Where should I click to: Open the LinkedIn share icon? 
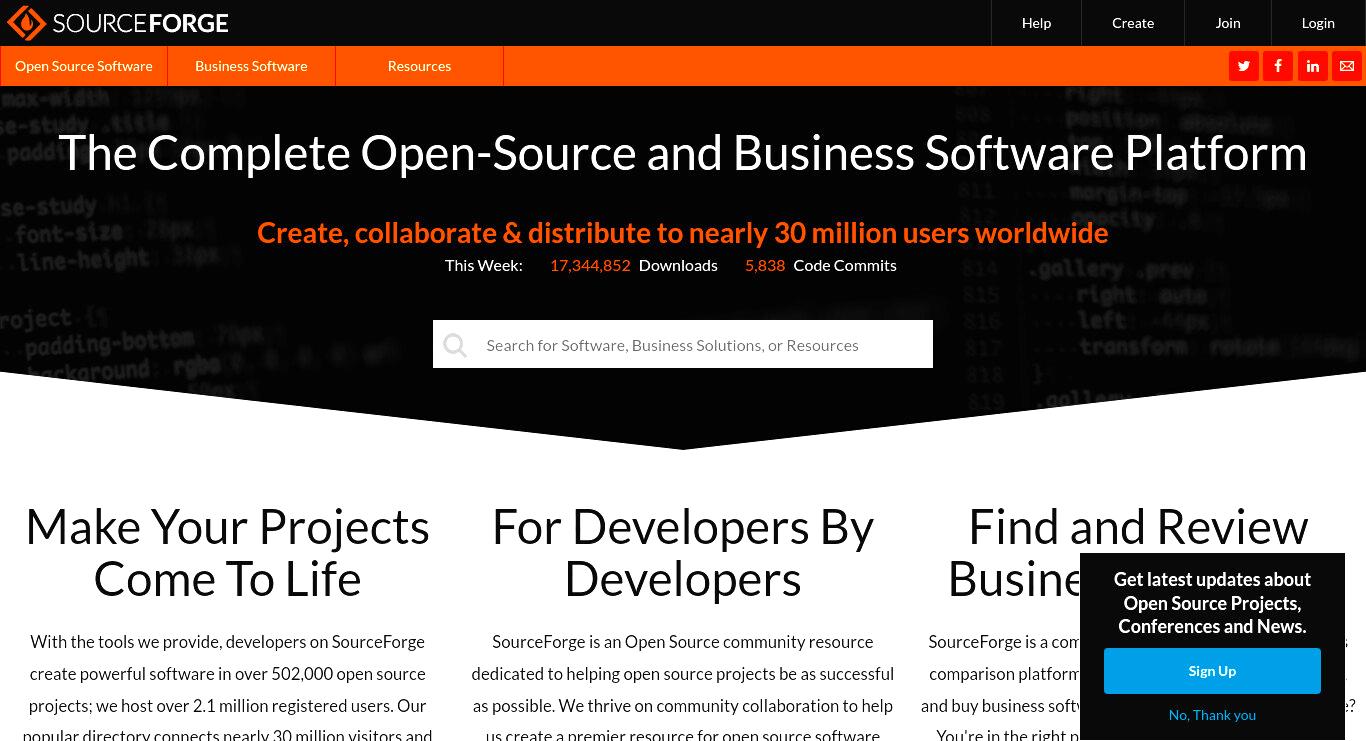[1313, 66]
